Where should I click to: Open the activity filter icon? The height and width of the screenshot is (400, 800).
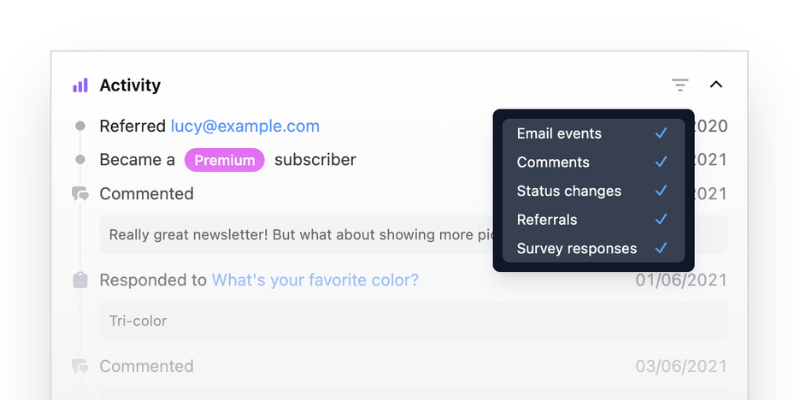680,85
